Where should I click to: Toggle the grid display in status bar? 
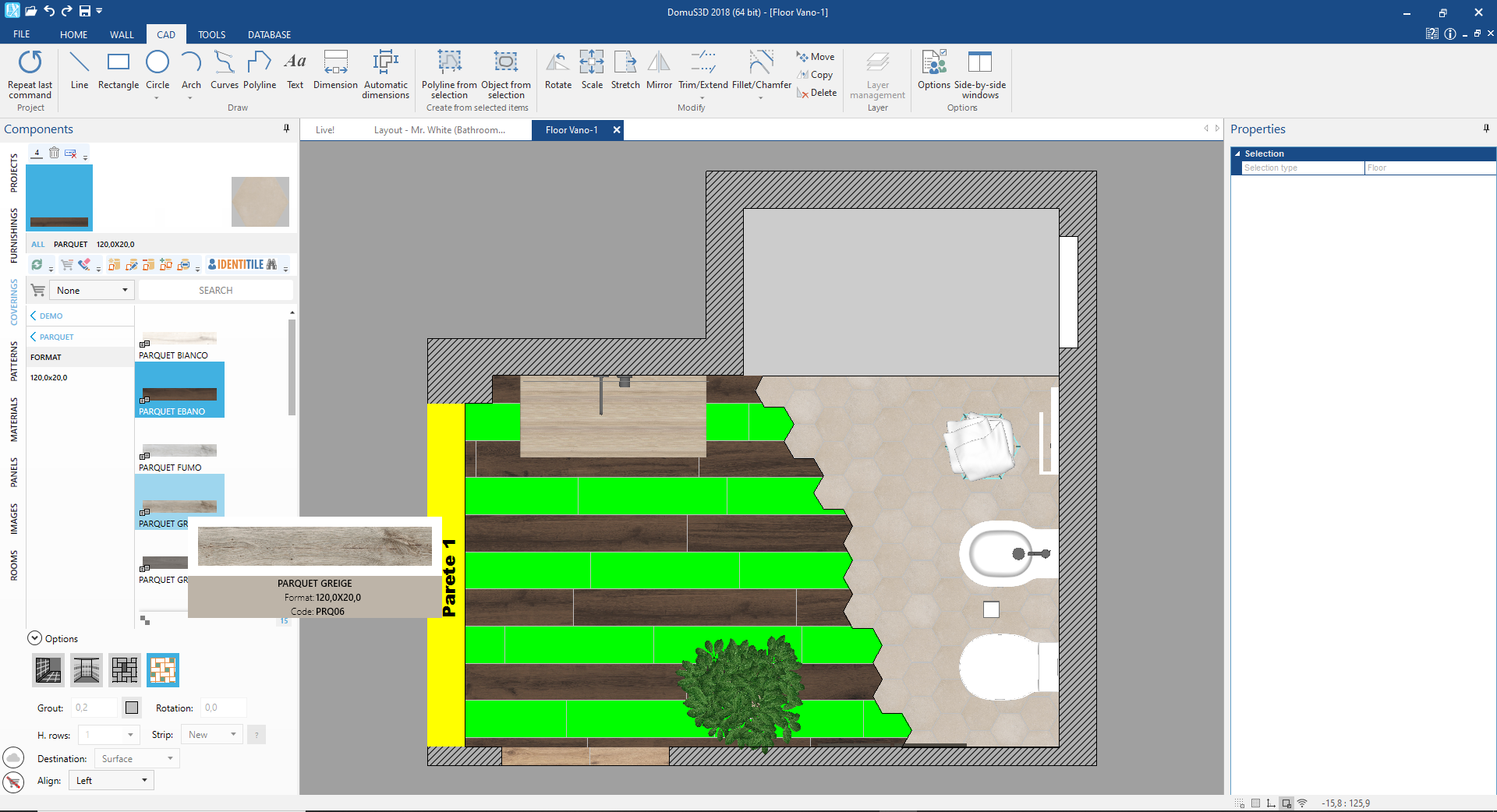point(1255,803)
